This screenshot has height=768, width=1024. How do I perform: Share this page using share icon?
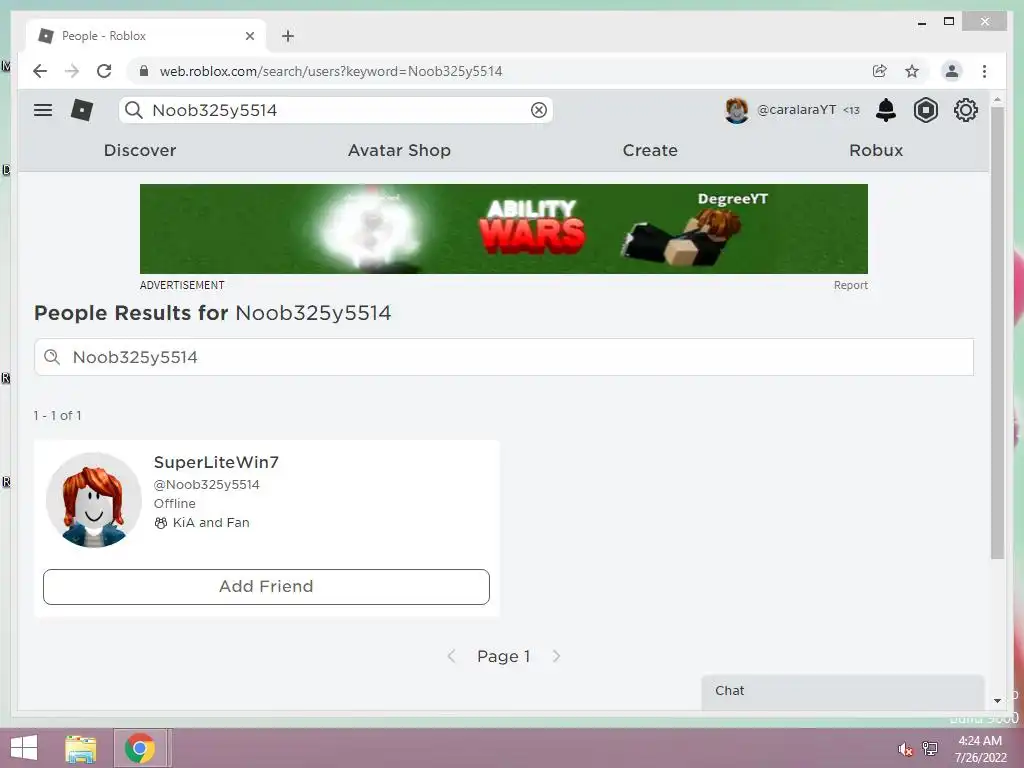(880, 71)
